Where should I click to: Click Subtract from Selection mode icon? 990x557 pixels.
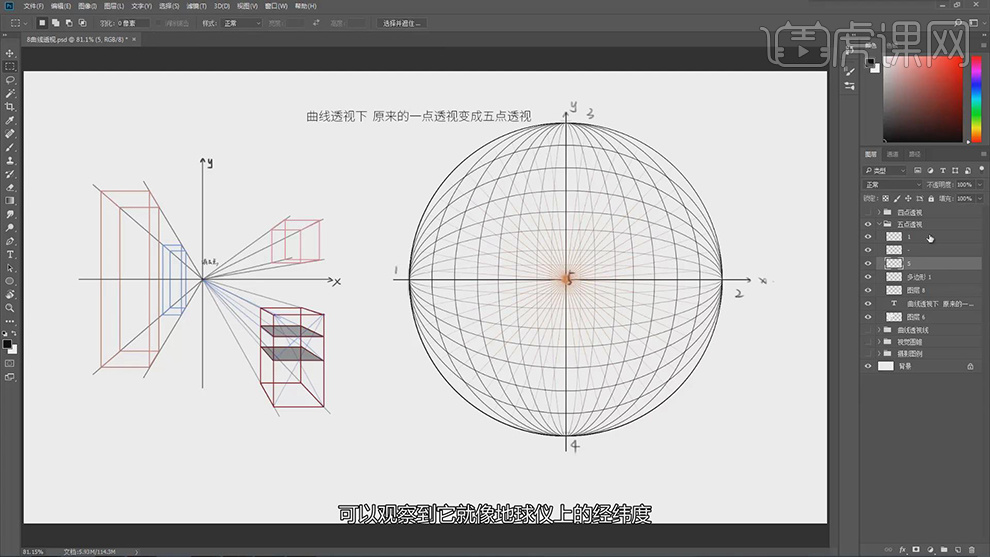(69, 23)
